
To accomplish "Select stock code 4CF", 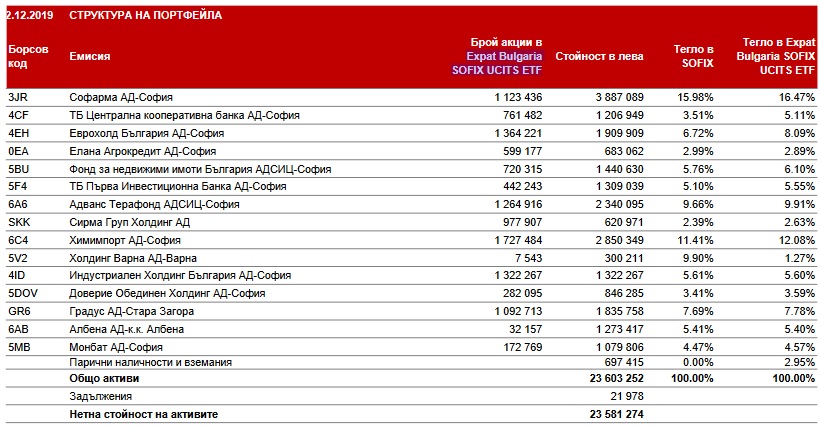I will tap(19, 115).
